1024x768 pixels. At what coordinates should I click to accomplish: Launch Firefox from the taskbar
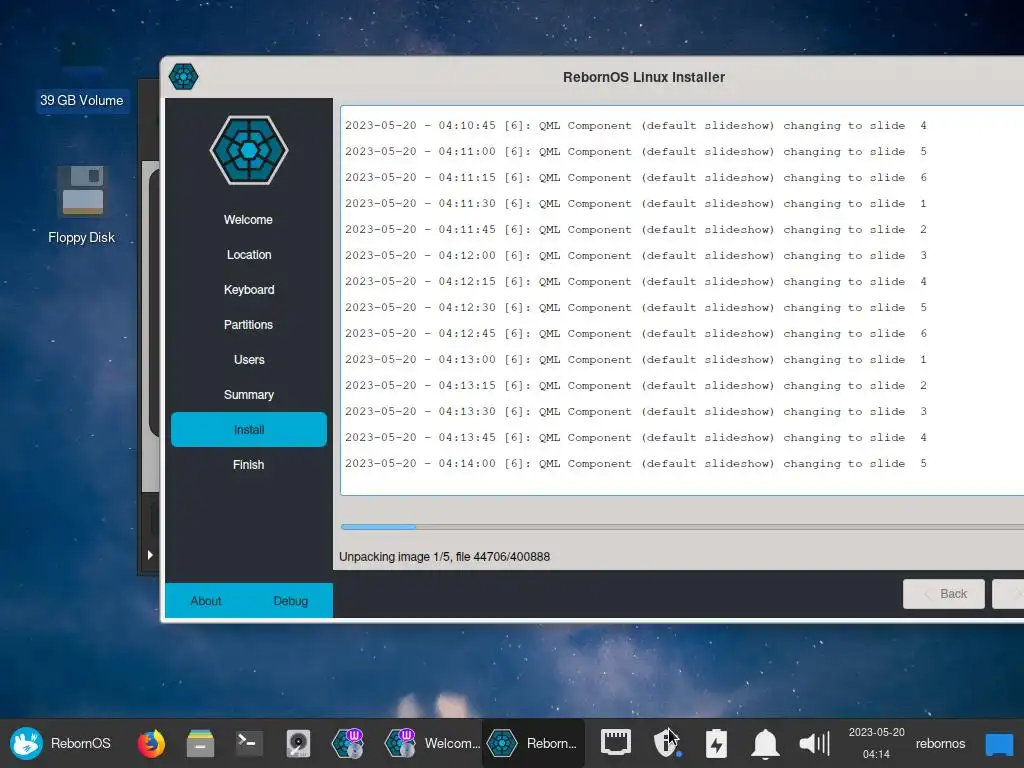(151, 743)
